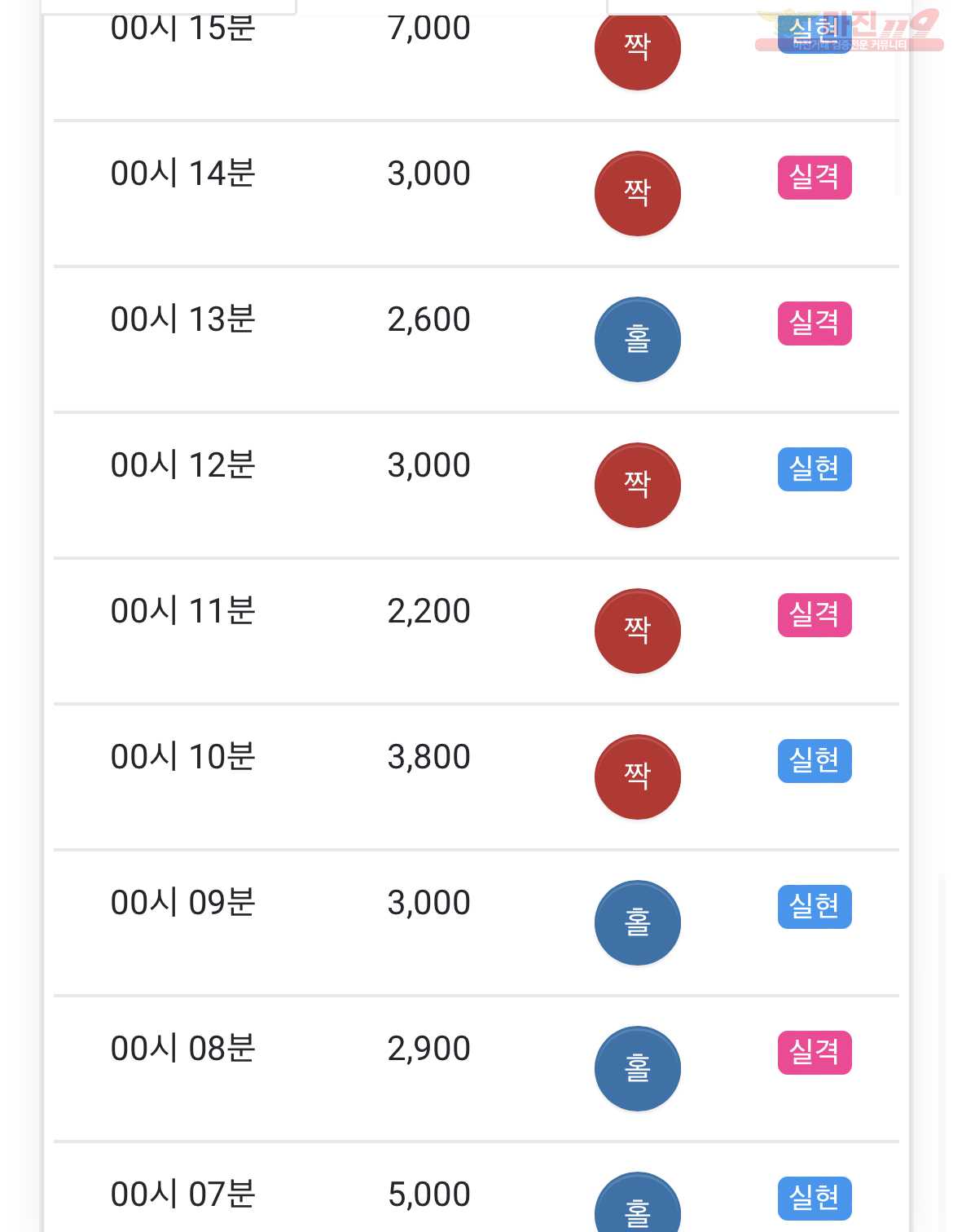Click the 00시 13분 time label

click(183, 319)
